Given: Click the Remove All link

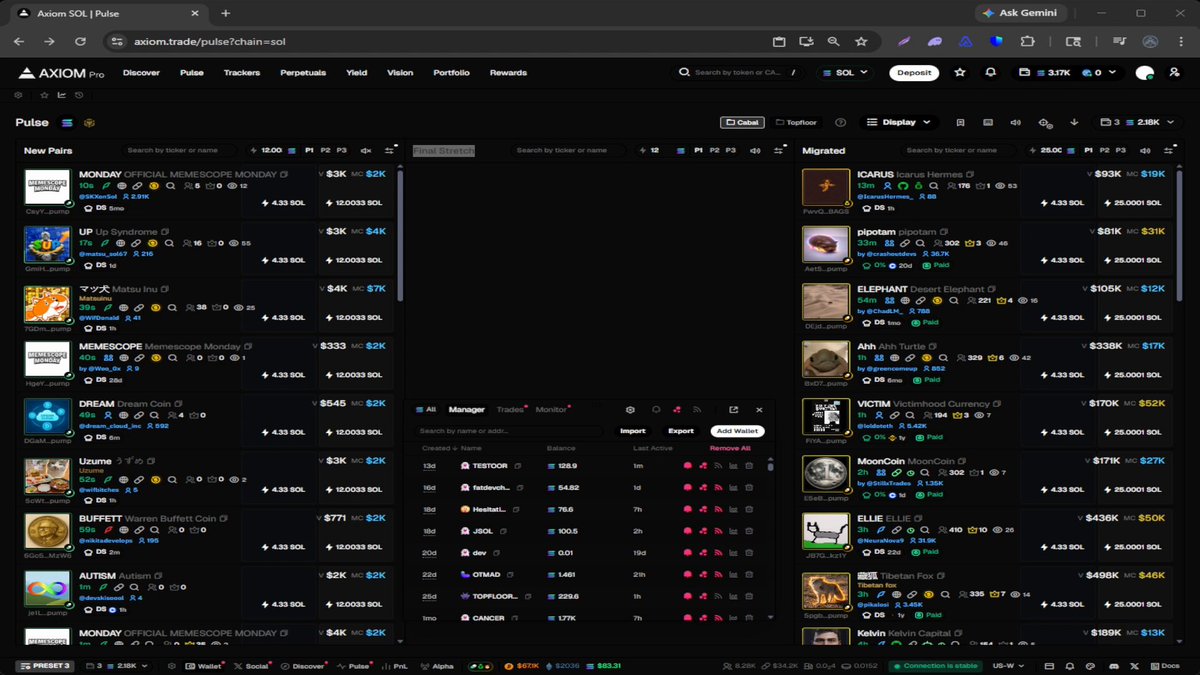Looking at the screenshot, I should click(x=730, y=448).
